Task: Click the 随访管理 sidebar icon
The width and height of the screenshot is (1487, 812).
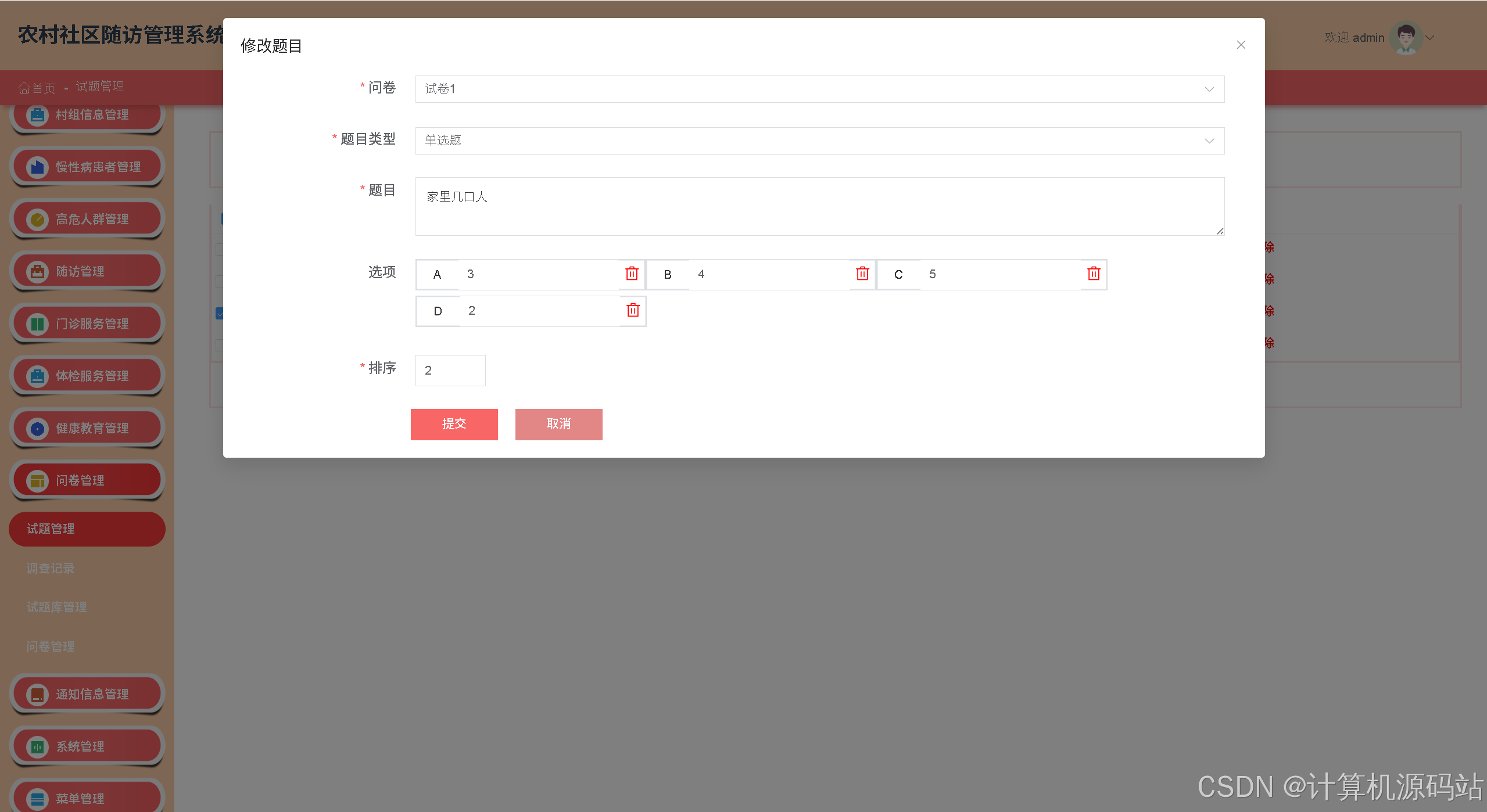Action: pyautogui.click(x=37, y=272)
